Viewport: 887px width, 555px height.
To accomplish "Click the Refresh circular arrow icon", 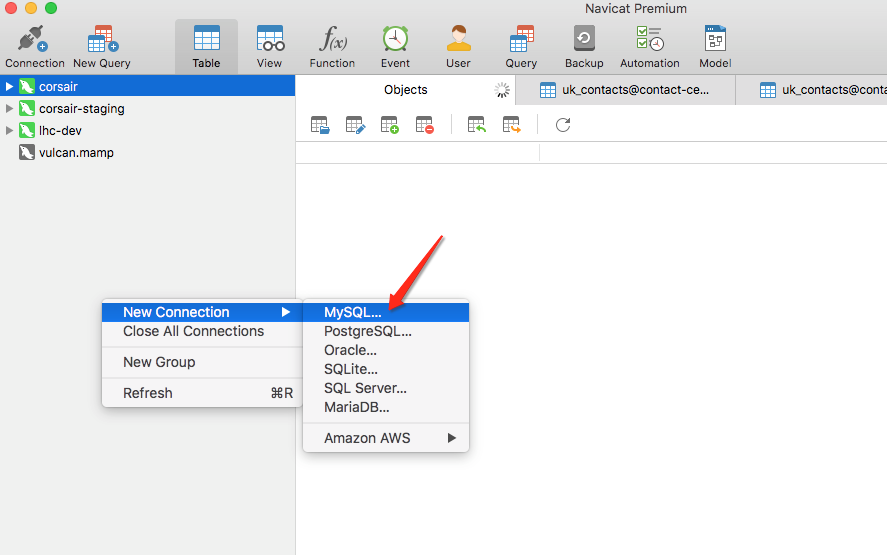I will click(x=563, y=124).
